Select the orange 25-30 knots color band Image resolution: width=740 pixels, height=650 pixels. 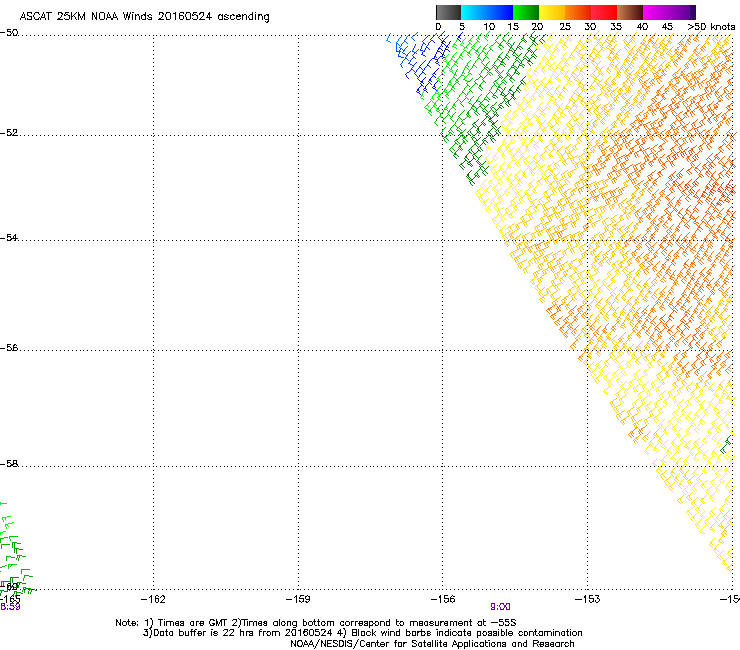pyautogui.click(x=578, y=12)
